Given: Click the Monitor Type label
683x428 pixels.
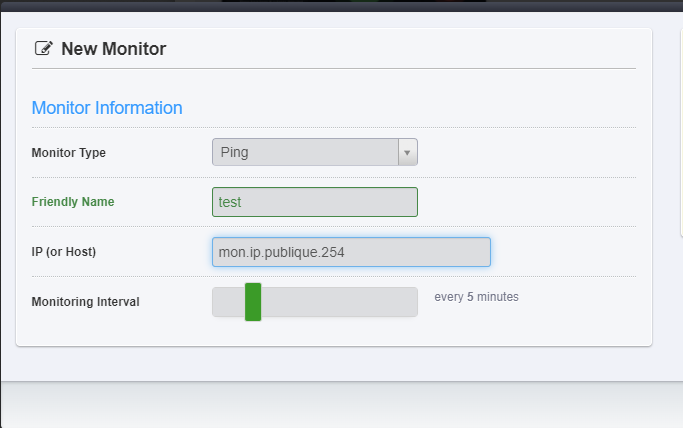Looking at the screenshot, I should click(x=69, y=153).
